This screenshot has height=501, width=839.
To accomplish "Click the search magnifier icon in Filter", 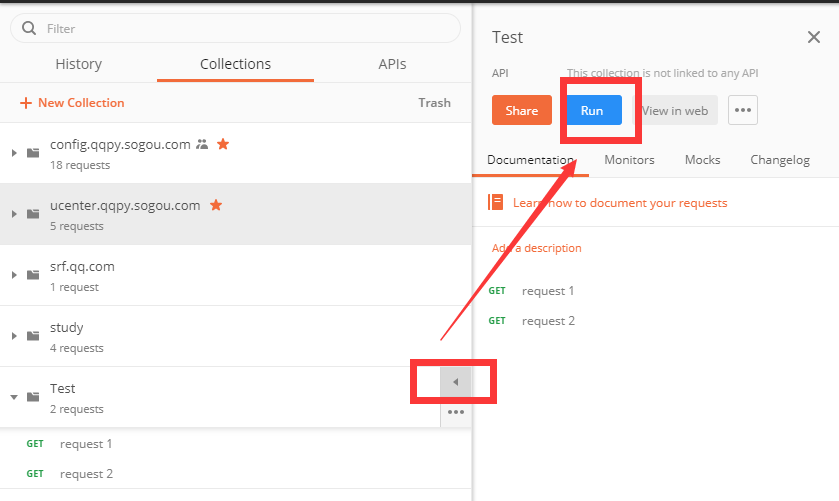I will [x=29, y=28].
